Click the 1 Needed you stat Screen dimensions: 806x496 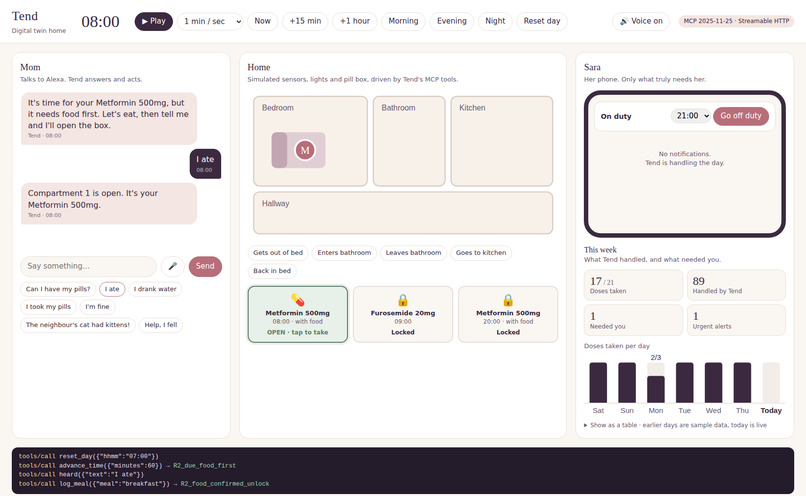(x=633, y=320)
